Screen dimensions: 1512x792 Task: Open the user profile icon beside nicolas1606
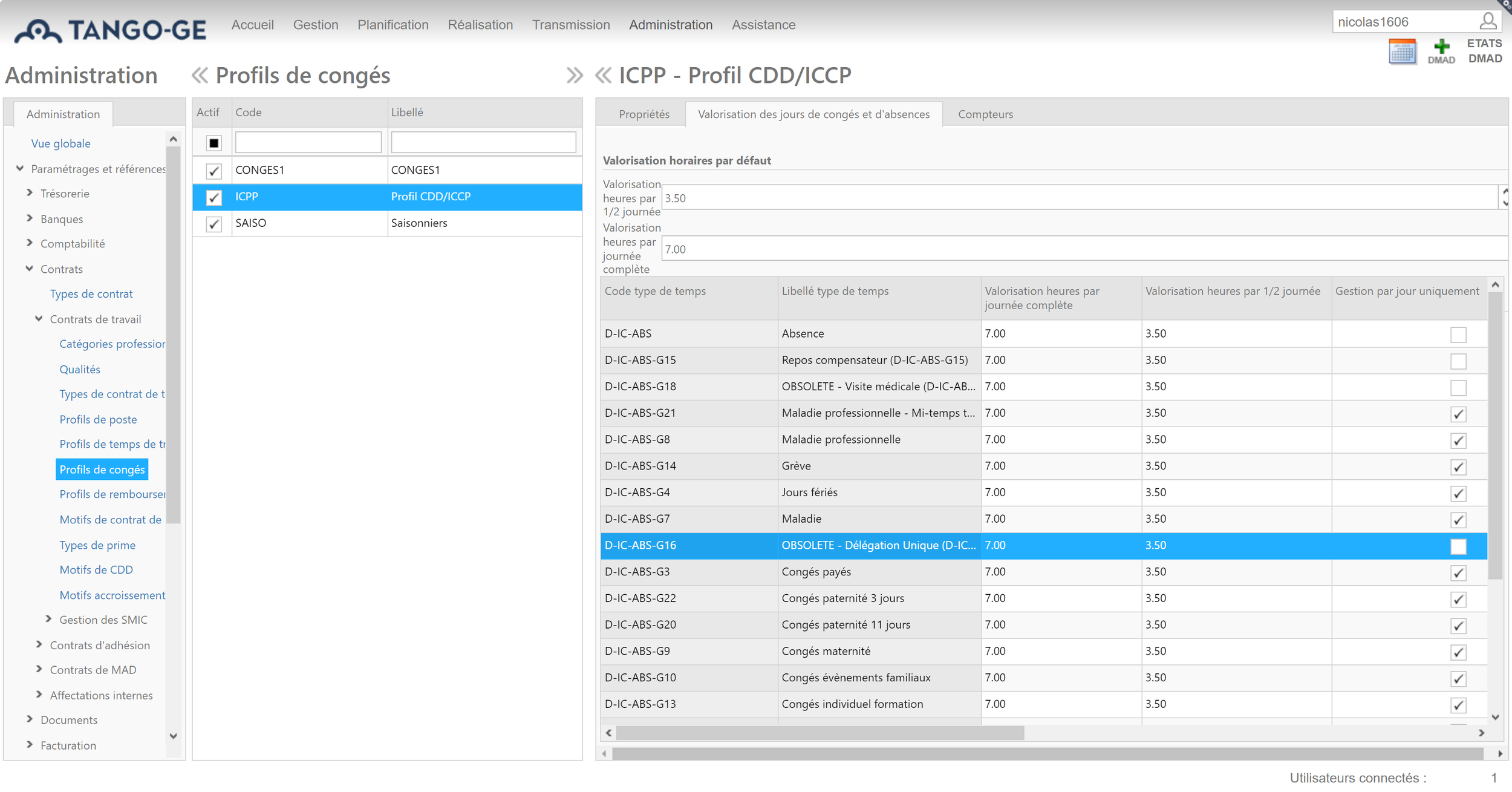(x=1488, y=22)
